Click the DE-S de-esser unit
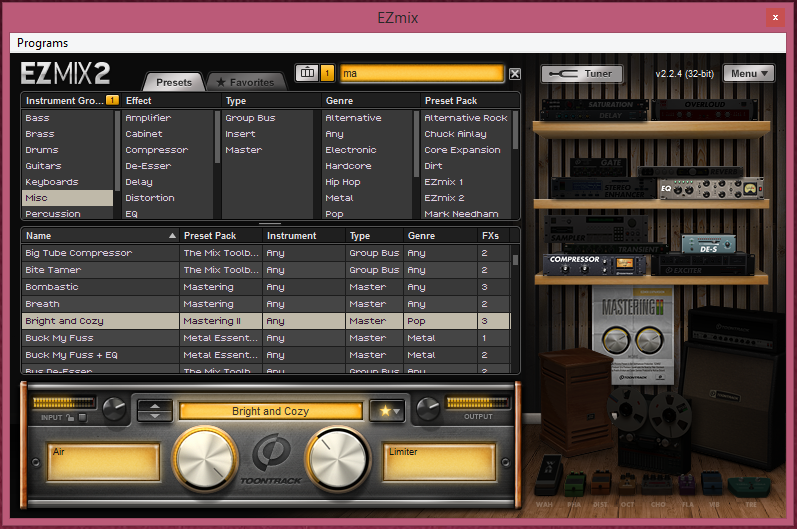This screenshot has height=529, width=797. (709, 244)
